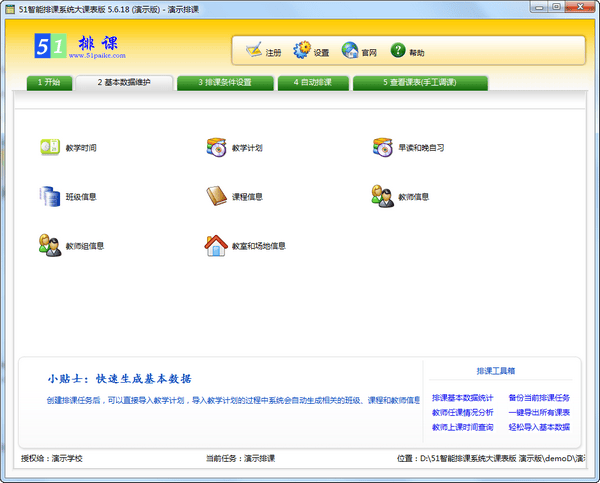The width and height of the screenshot is (600, 483).
Task: Open 教室和场地信息 house icon
Action: (216, 245)
